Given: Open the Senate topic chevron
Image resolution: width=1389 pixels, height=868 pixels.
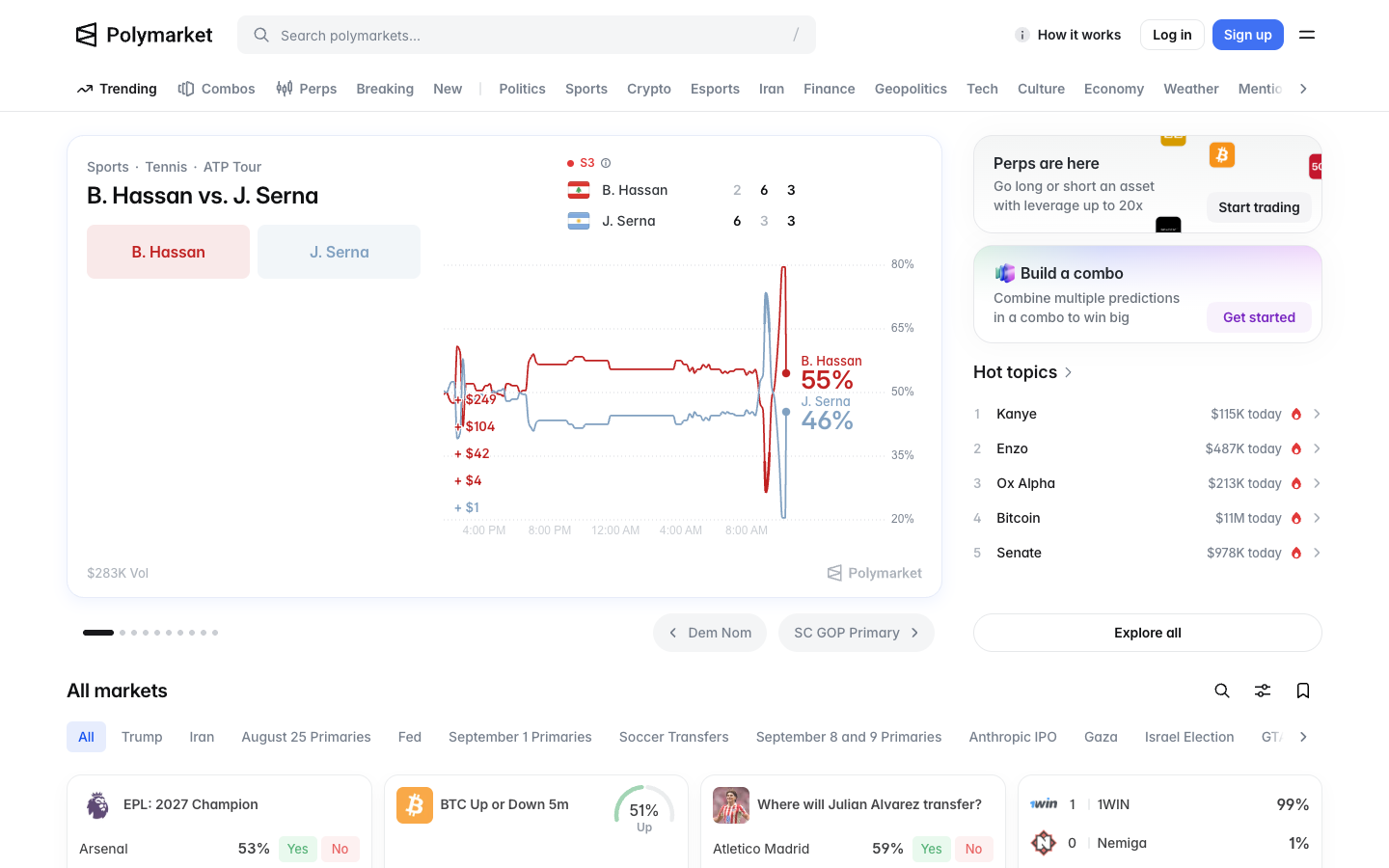Looking at the screenshot, I should tap(1317, 553).
